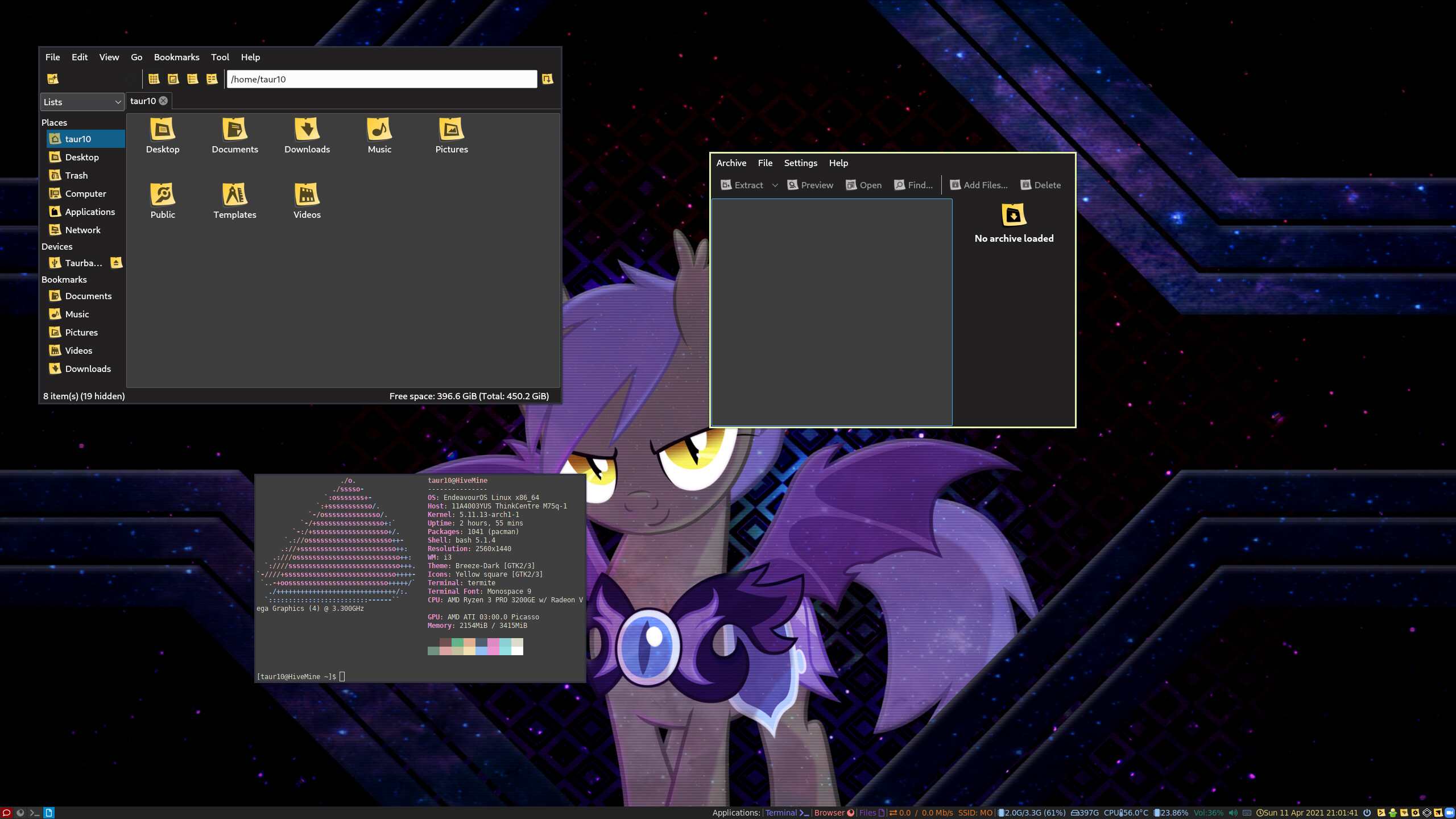Switch to icon view in file manager toolbar
The width and height of the screenshot is (1456, 819).
click(154, 79)
